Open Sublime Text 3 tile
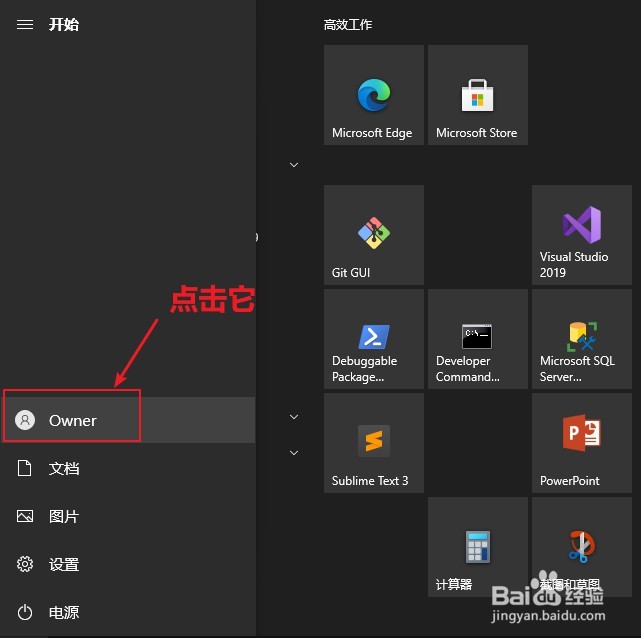Viewport: 641px width, 638px height. click(374, 443)
